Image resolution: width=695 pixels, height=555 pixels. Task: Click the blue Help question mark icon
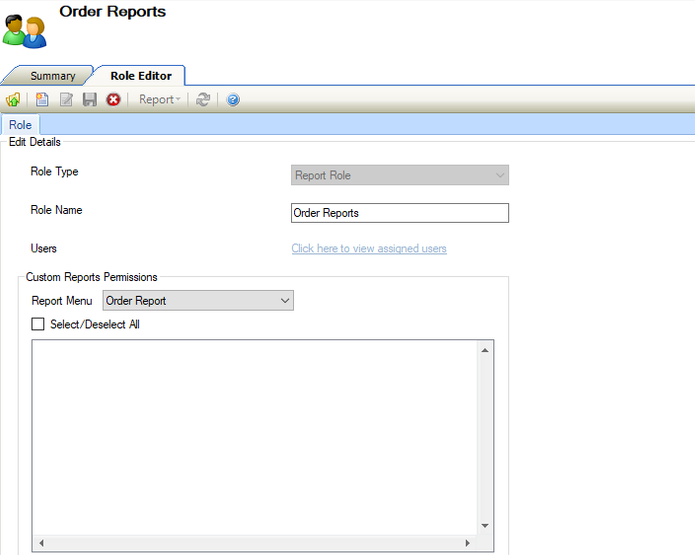233,100
